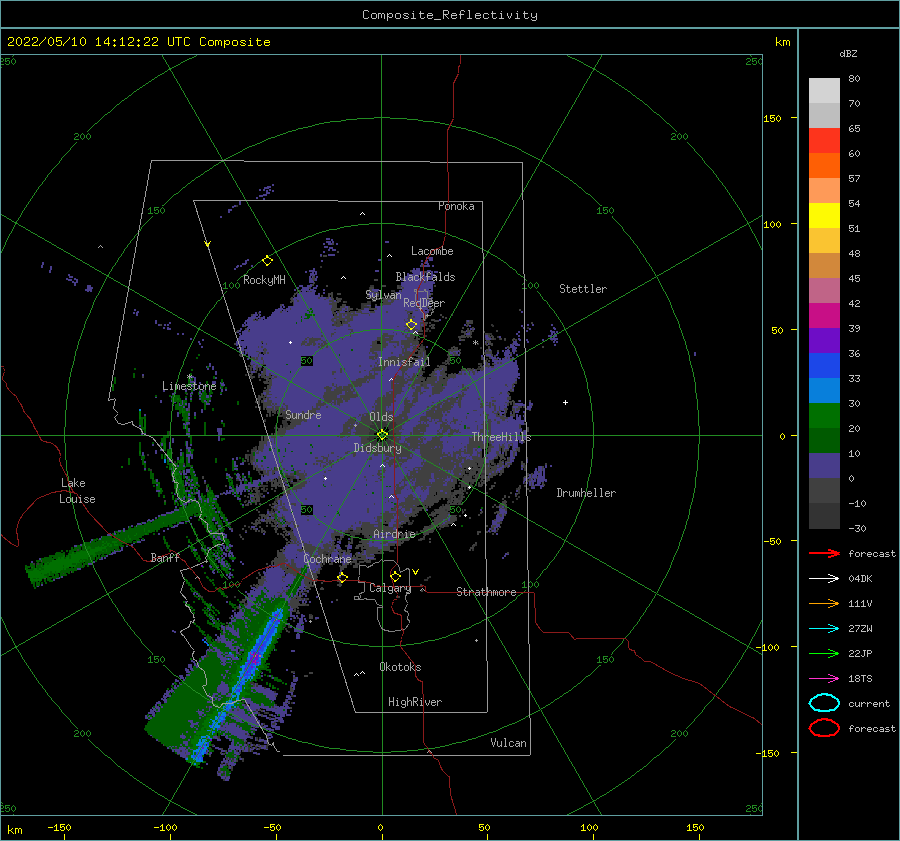The image size is (900, 841).
Task: Click the word current in the legend
Action: pos(869,704)
